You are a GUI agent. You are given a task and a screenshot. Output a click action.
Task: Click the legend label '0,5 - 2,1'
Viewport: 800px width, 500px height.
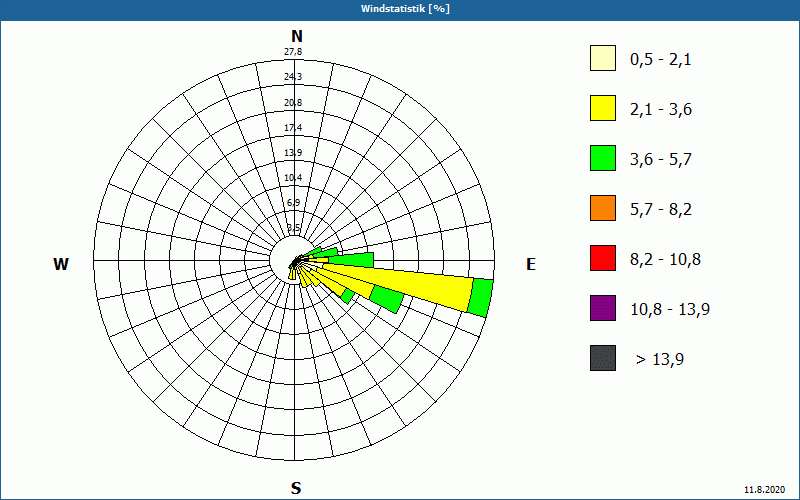click(x=661, y=60)
